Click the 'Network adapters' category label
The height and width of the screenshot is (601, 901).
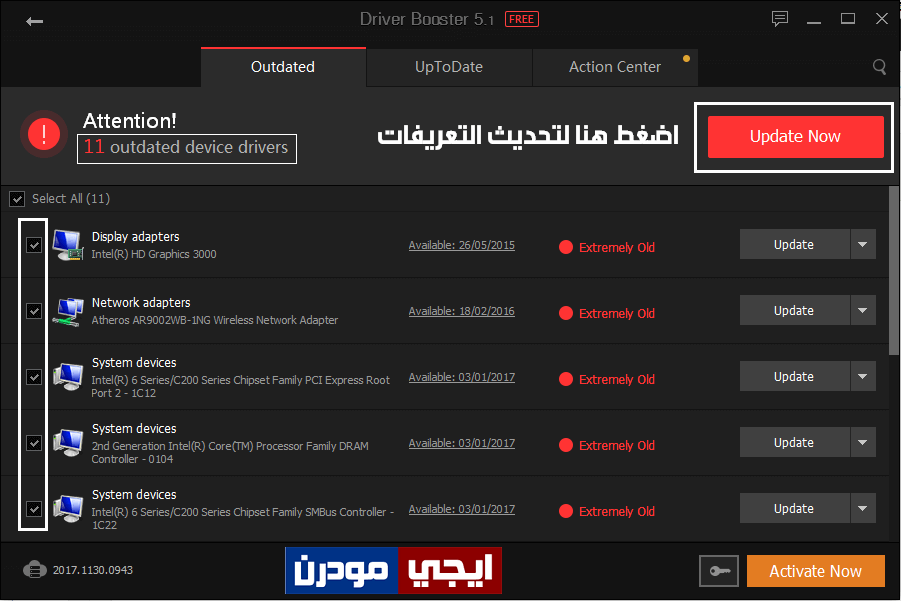click(141, 303)
